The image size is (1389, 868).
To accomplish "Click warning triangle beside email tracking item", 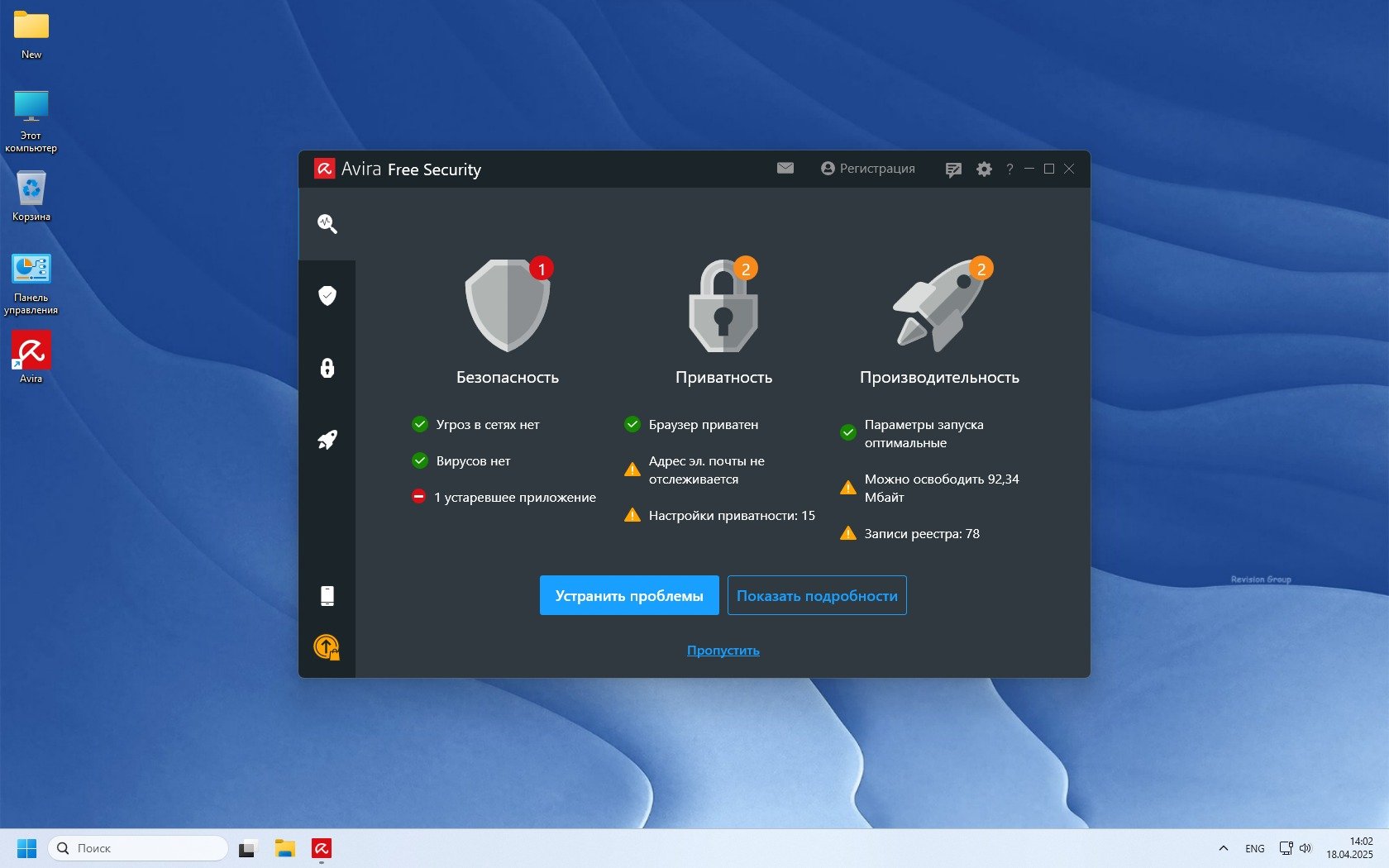I will pos(632,470).
